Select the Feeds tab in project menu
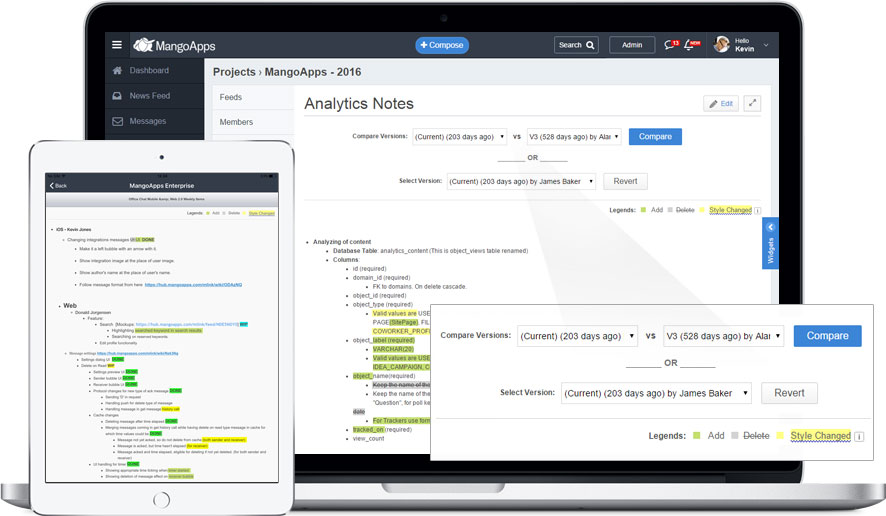 pos(253,97)
